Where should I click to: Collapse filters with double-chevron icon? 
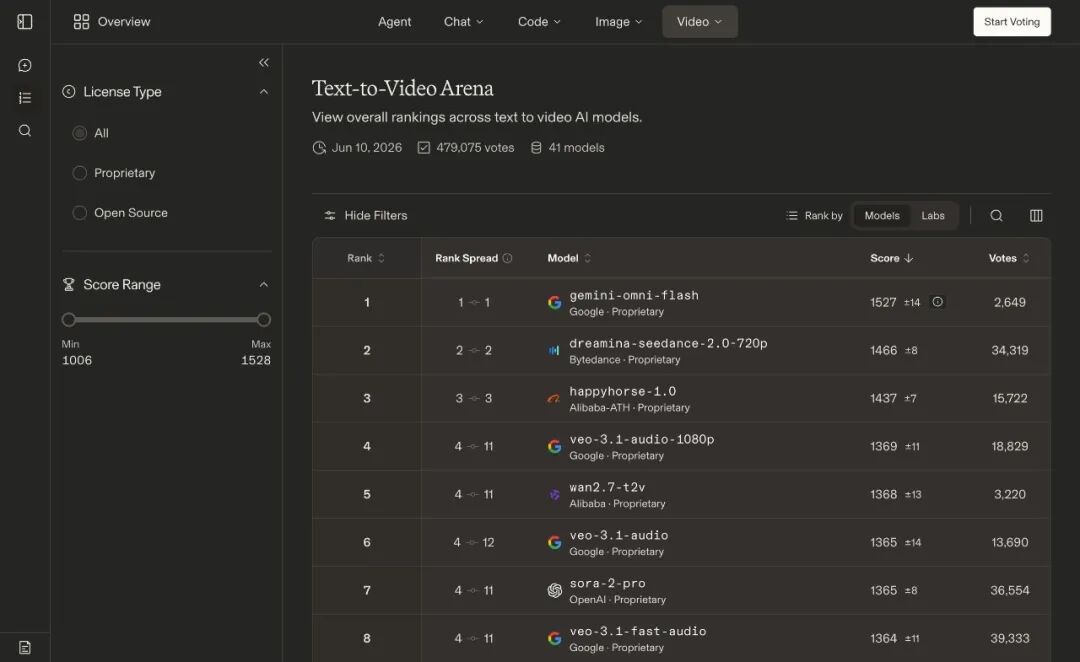coord(264,63)
